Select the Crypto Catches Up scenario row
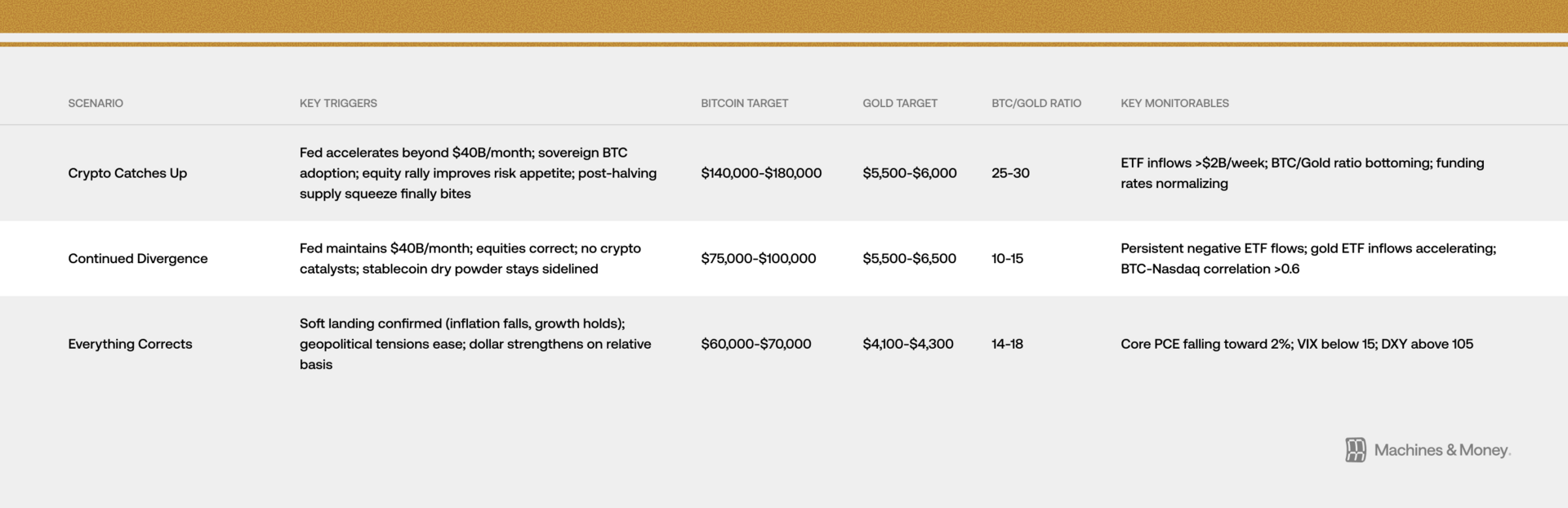The height and width of the screenshot is (508, 1568). click(784, 173)
